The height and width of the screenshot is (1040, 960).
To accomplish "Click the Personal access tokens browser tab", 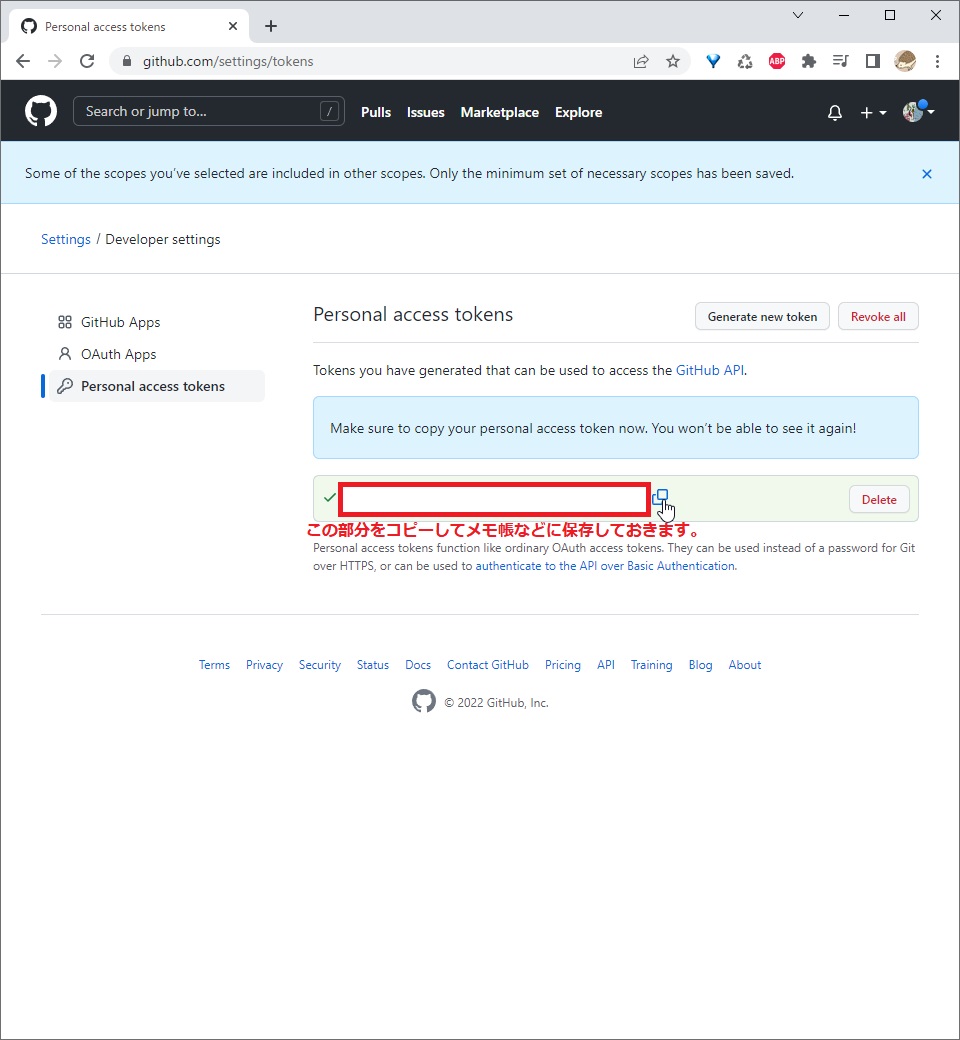I will tap(129, 27).
